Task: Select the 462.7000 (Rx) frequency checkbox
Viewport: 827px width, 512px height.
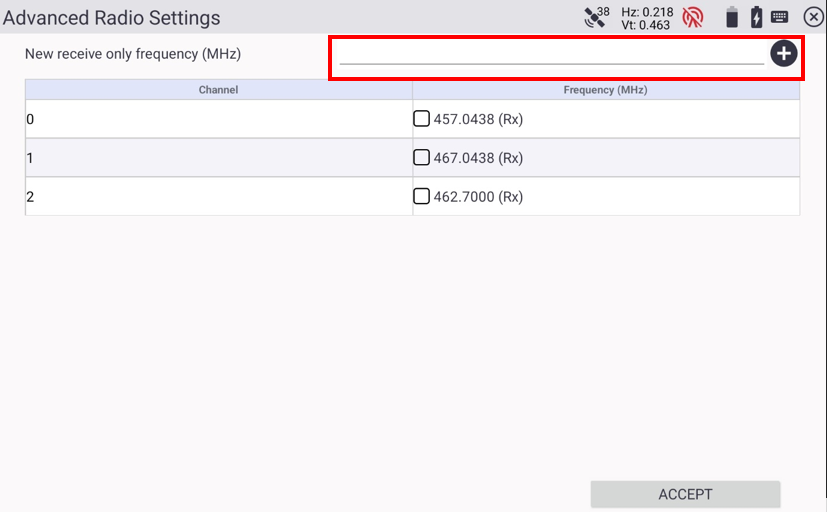Action: 421,196
